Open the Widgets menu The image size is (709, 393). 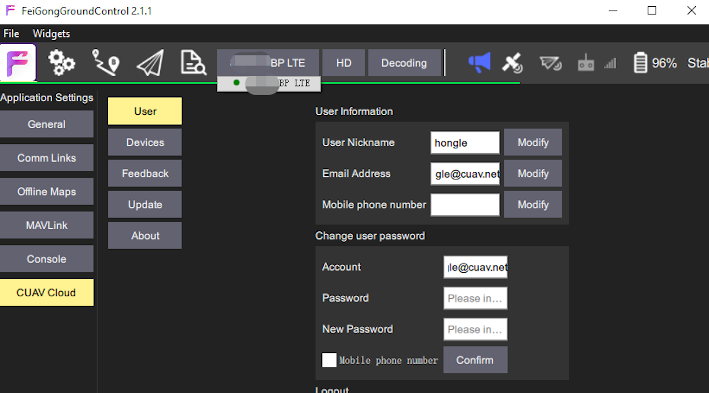pyautogui.click(x=51, y=33)
